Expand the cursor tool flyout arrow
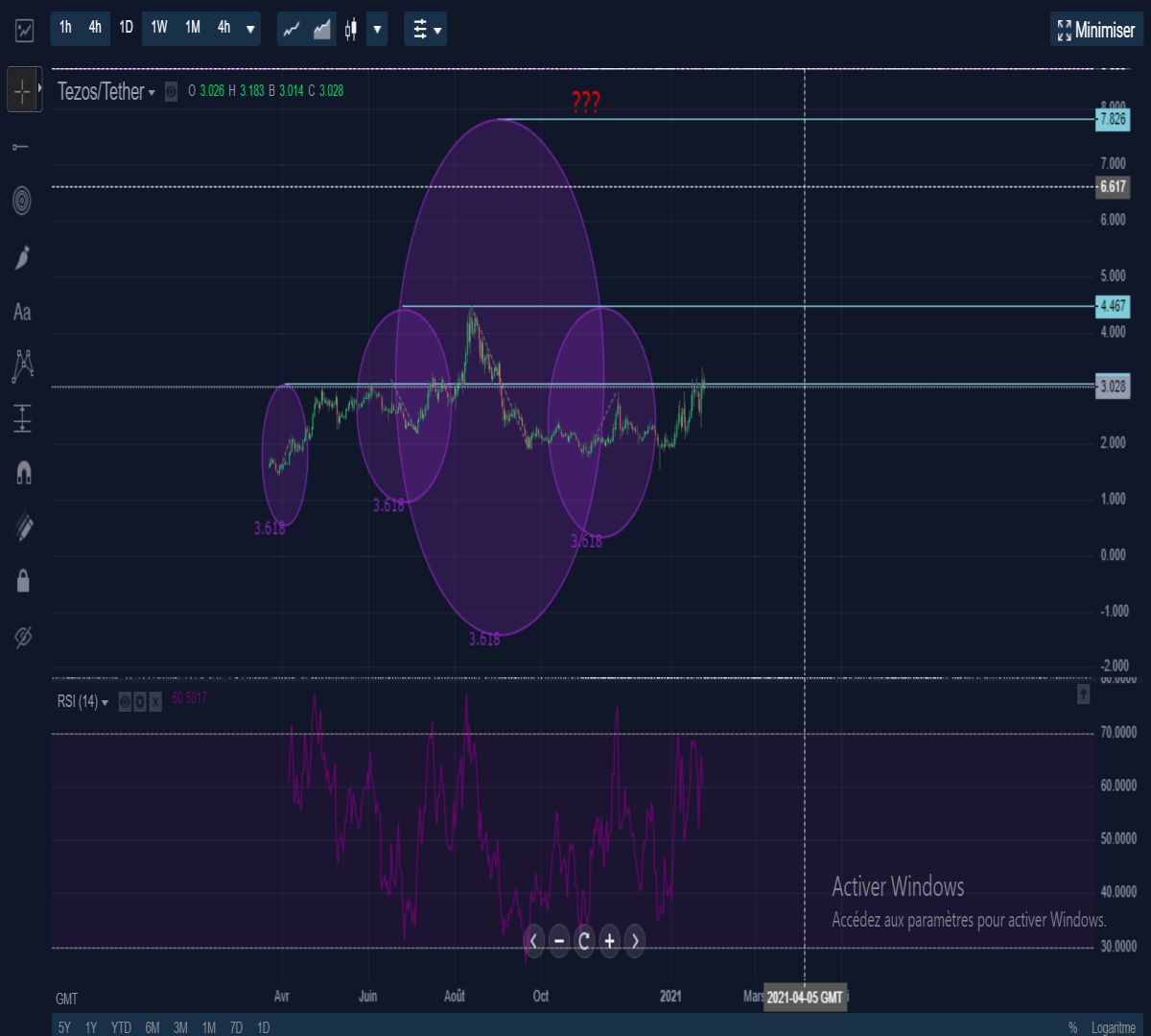 coord(40,89)
